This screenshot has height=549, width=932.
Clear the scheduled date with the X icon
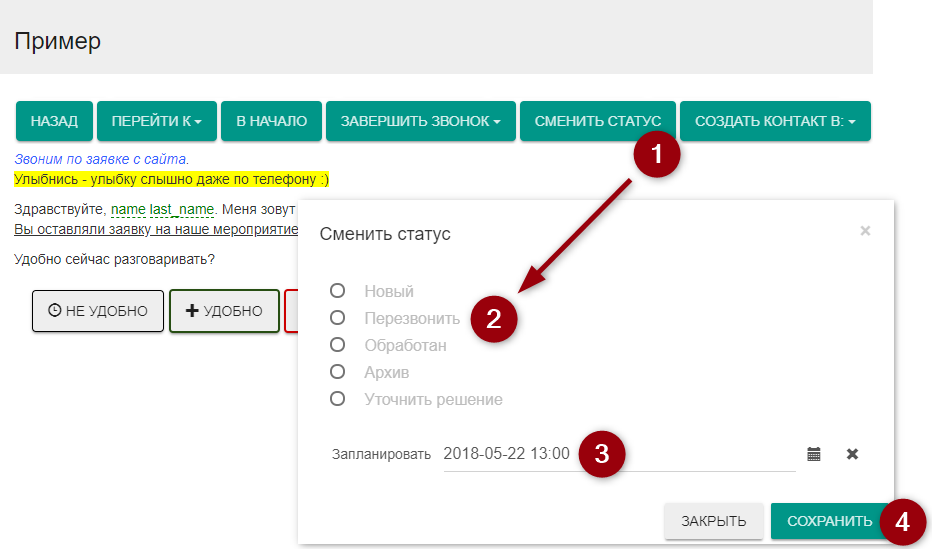[x=852, y=454]
